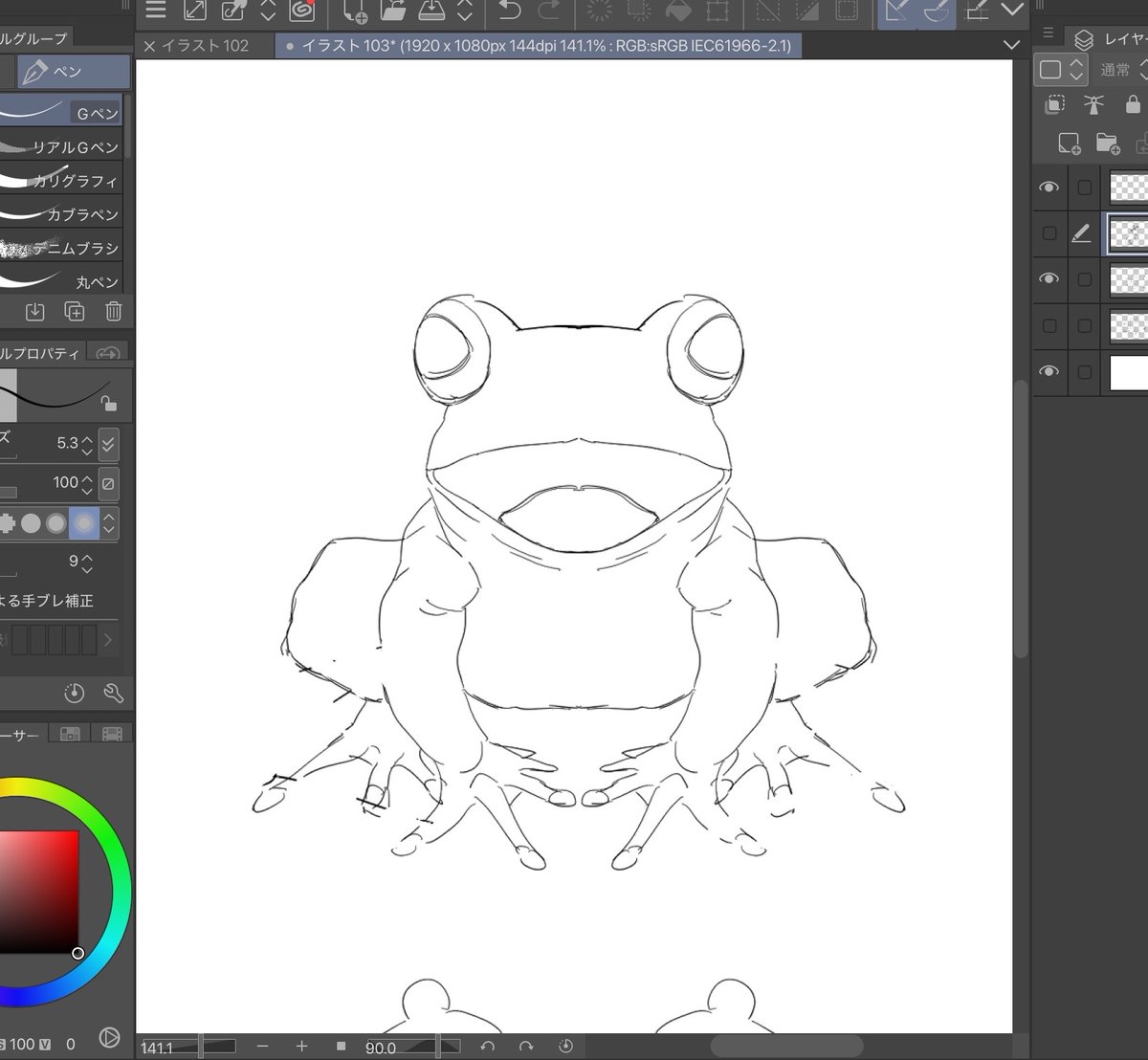
Task: Select the Gペン sub tool
Action: (60, 112)
